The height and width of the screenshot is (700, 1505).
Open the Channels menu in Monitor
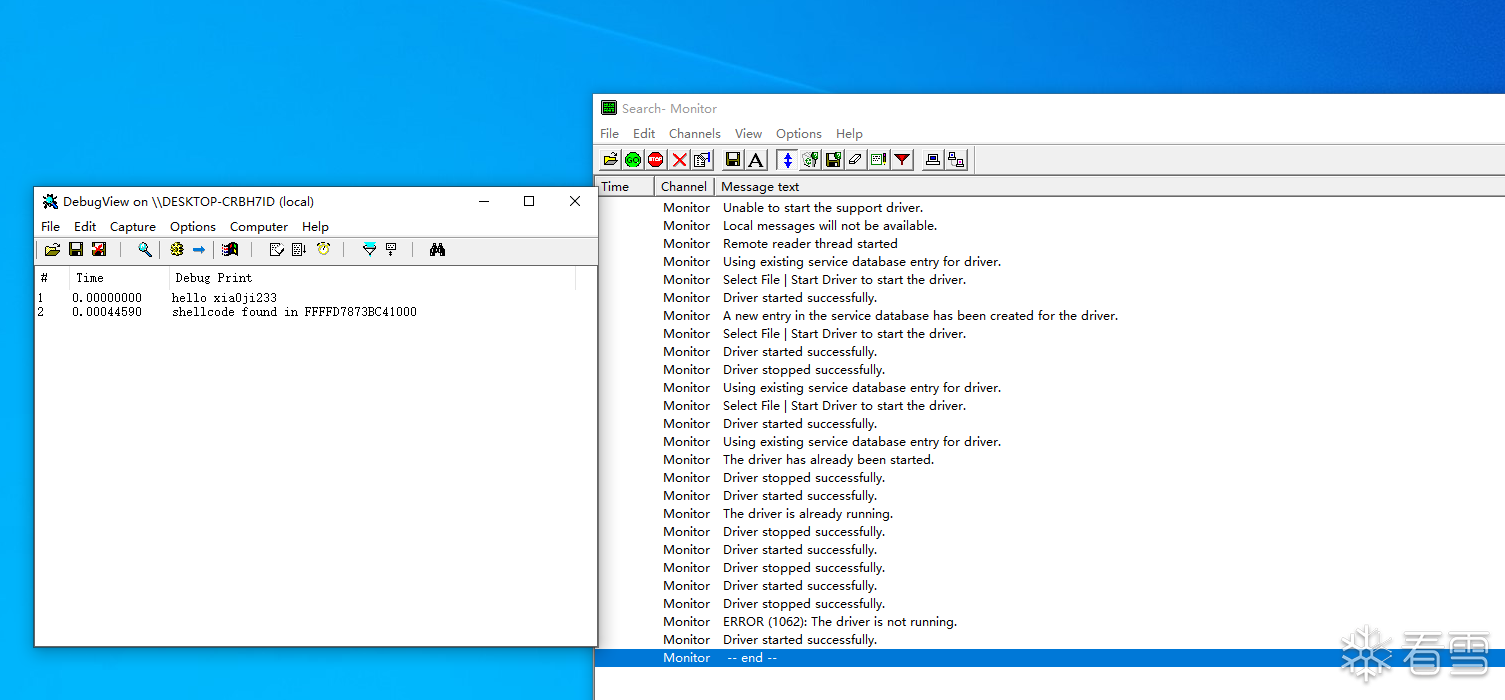[x=694, y=133]
